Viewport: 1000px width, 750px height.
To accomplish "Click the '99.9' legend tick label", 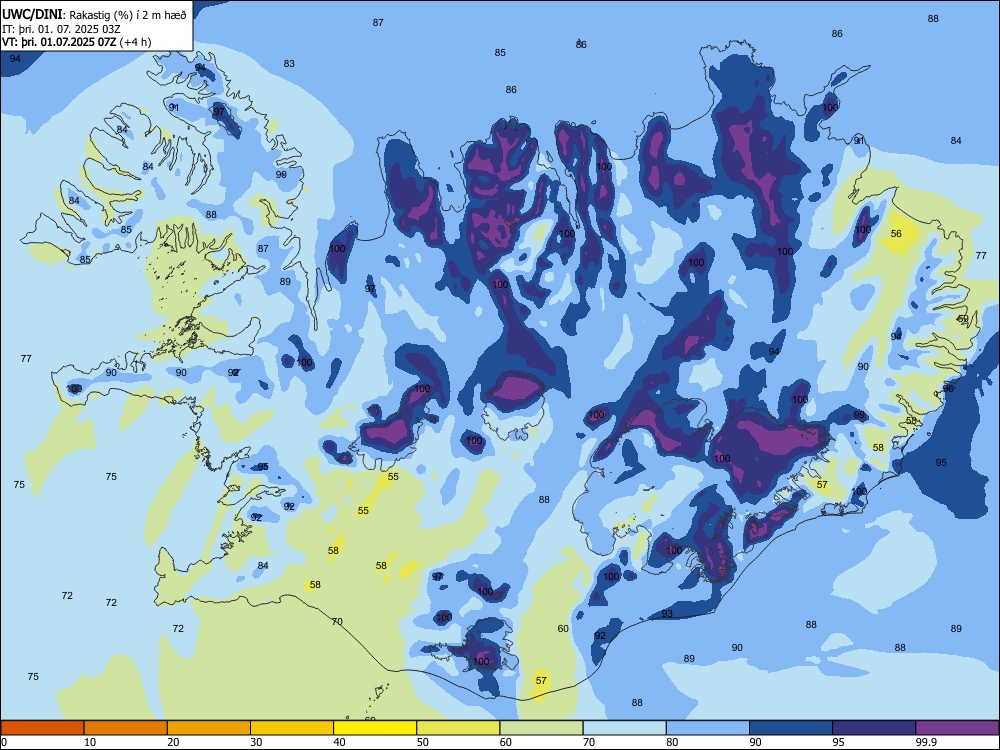I will (925, 742).
